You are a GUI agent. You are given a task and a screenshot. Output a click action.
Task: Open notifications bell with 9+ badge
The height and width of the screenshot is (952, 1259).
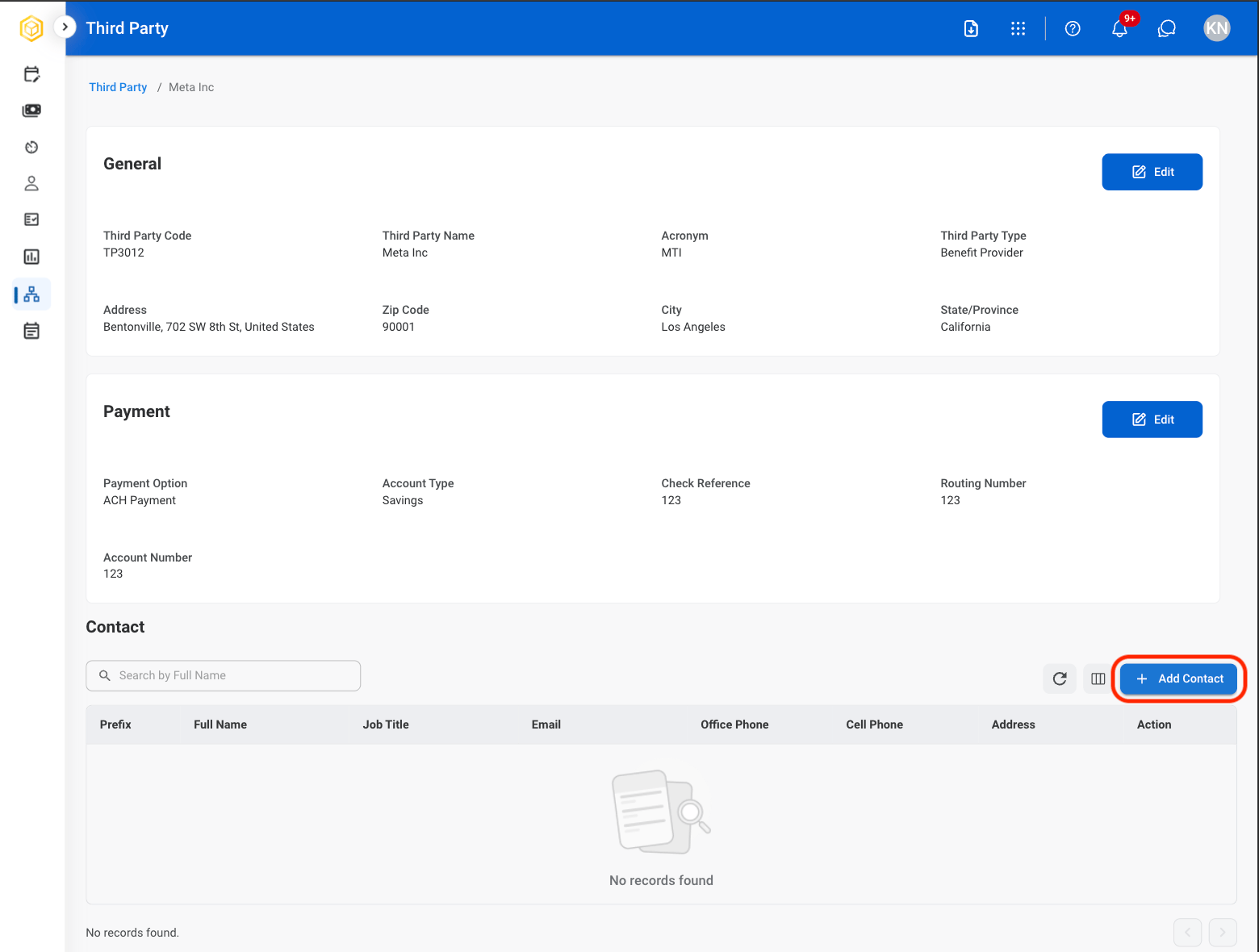click(1120, 27)
